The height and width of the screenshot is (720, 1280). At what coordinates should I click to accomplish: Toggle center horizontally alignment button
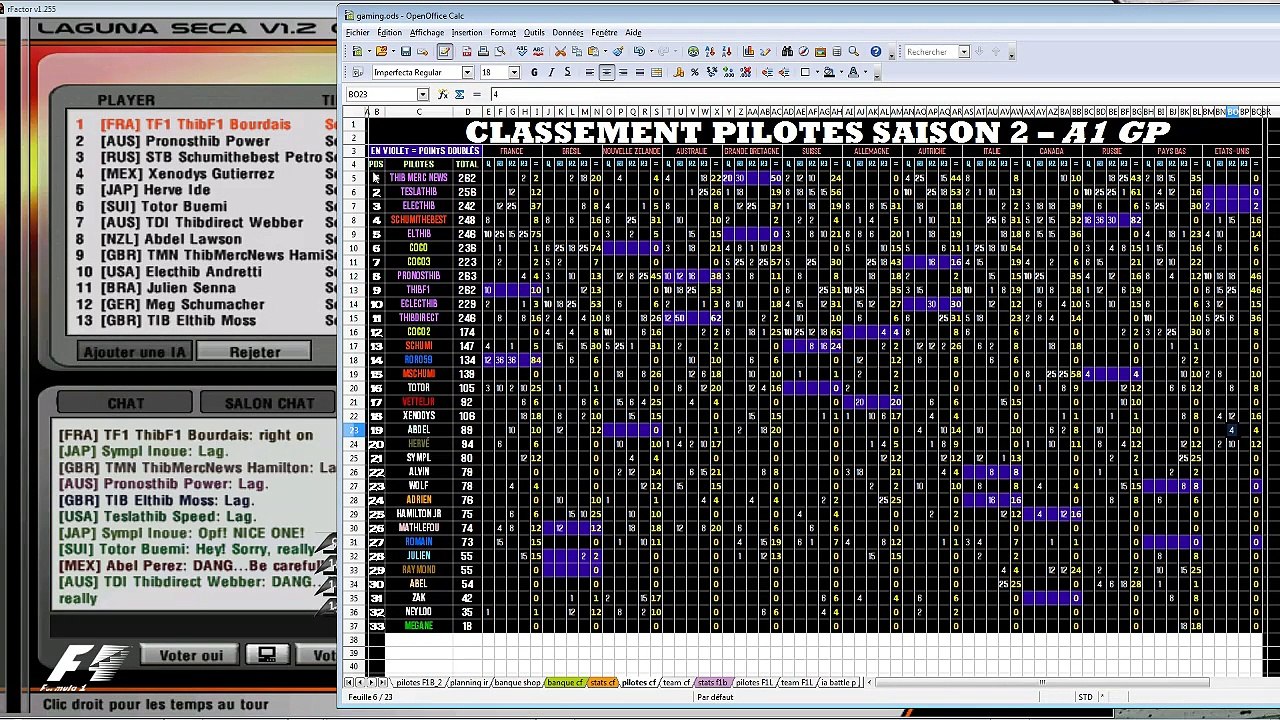tap(607, 72)
